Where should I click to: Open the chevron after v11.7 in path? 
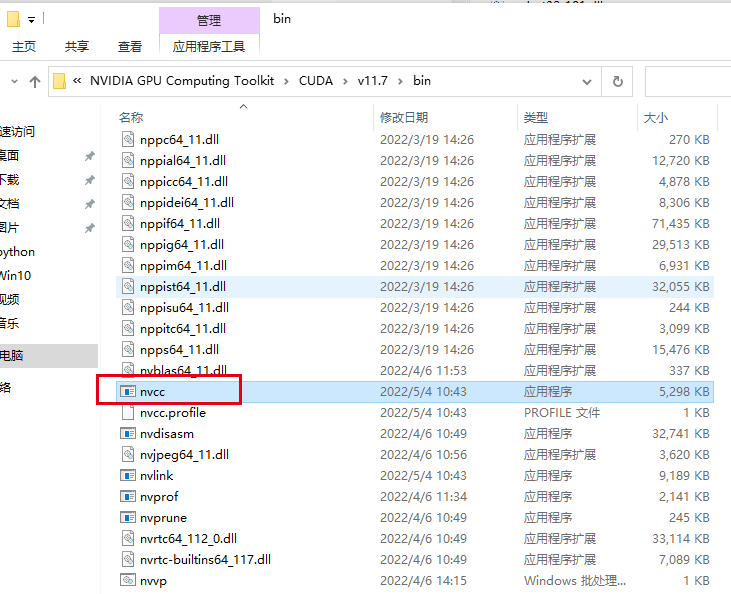tap(400, 82)
